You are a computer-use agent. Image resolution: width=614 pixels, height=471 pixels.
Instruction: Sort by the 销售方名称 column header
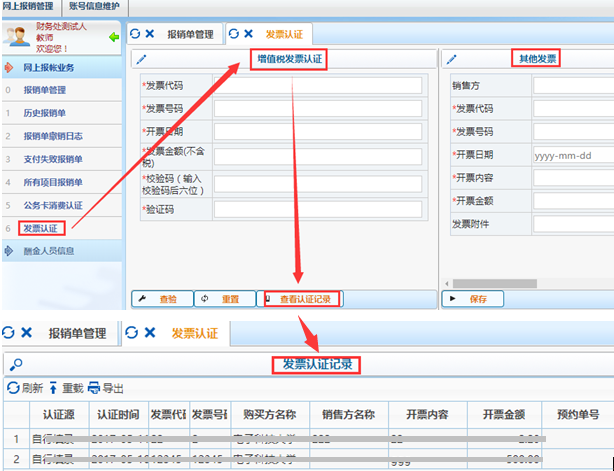tap(349, 414)
